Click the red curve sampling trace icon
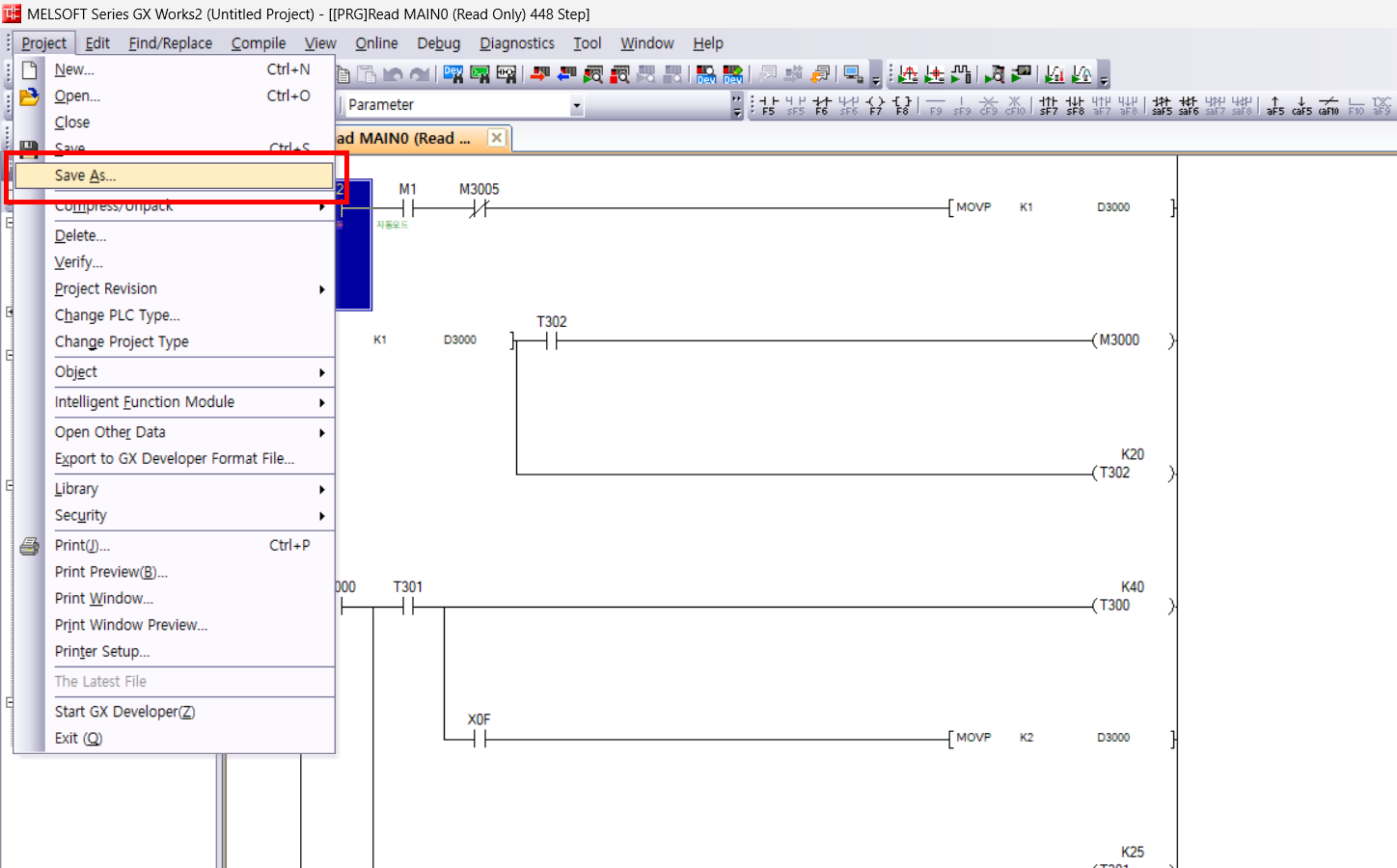This screenshot has width=1397, height=868. [908, 74]
